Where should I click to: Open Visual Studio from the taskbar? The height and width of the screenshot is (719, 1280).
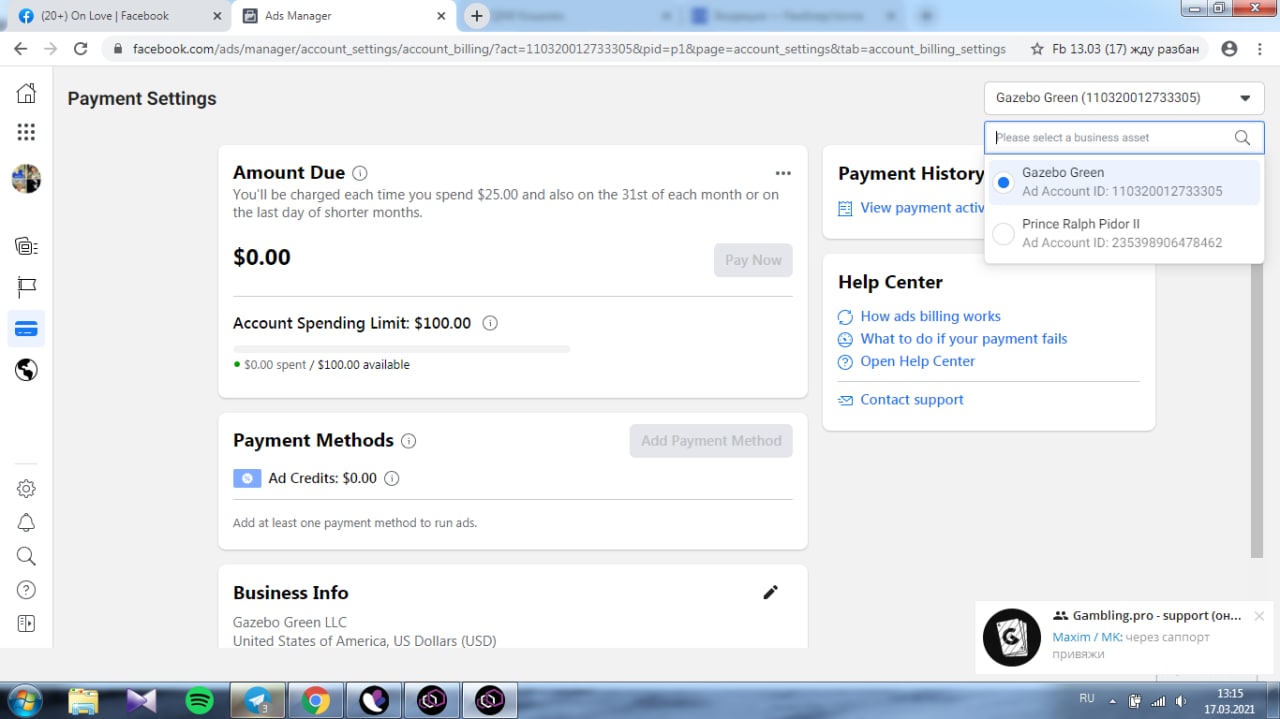click(142, 700)
